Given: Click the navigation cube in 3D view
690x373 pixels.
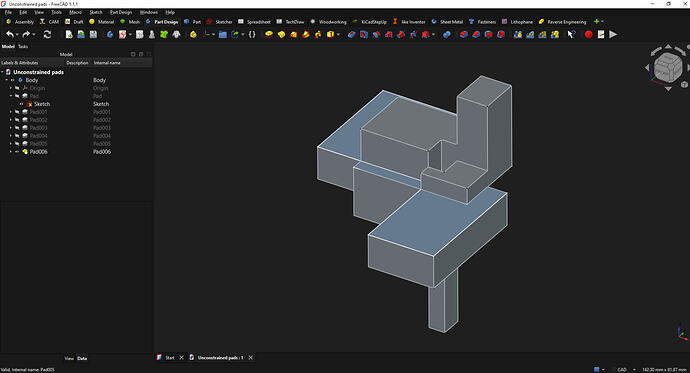Looking at the screenshot, I should pyautogui.click(x=668, y=67).
